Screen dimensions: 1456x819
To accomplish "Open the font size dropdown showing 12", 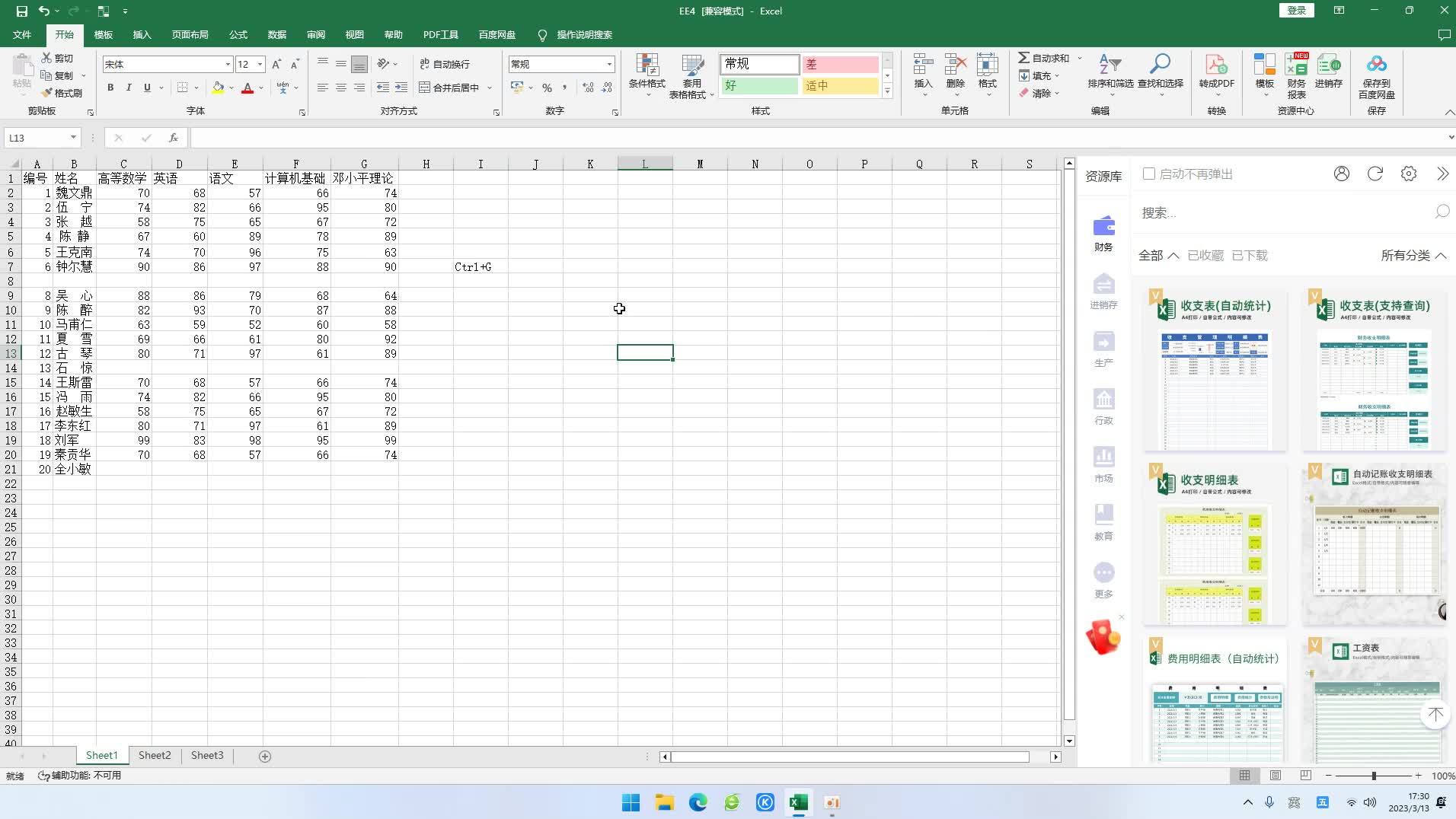I will coord(260,64).
